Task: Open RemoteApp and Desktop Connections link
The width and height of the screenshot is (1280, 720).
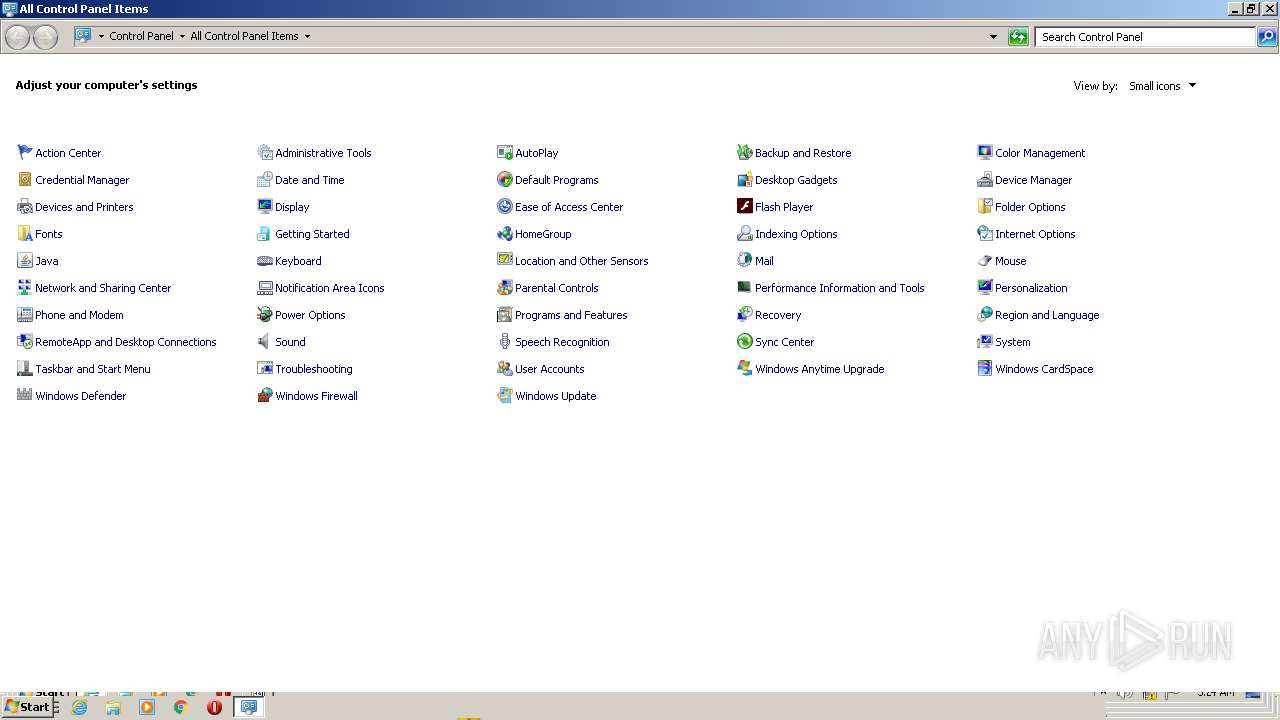Action: click(x=126, y=342)
